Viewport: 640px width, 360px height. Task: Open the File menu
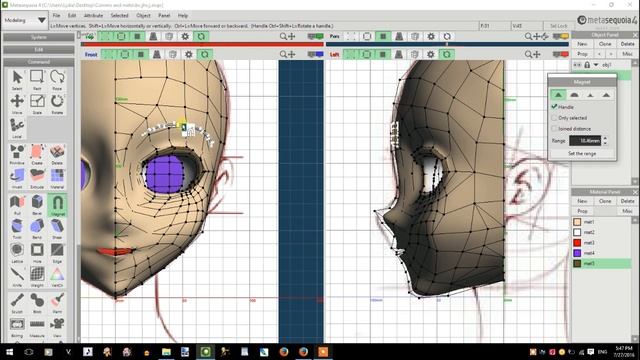[56, 16]
